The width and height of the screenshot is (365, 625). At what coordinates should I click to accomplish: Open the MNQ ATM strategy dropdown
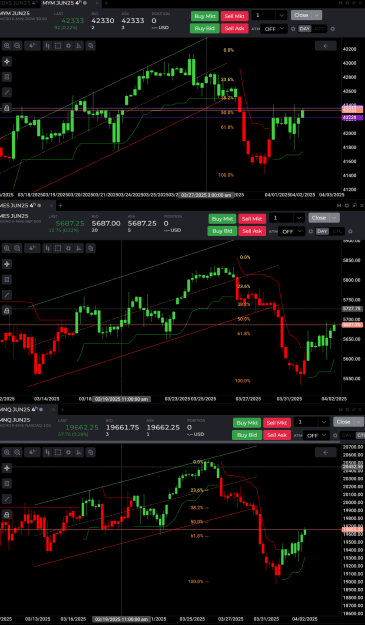(316, 436)
